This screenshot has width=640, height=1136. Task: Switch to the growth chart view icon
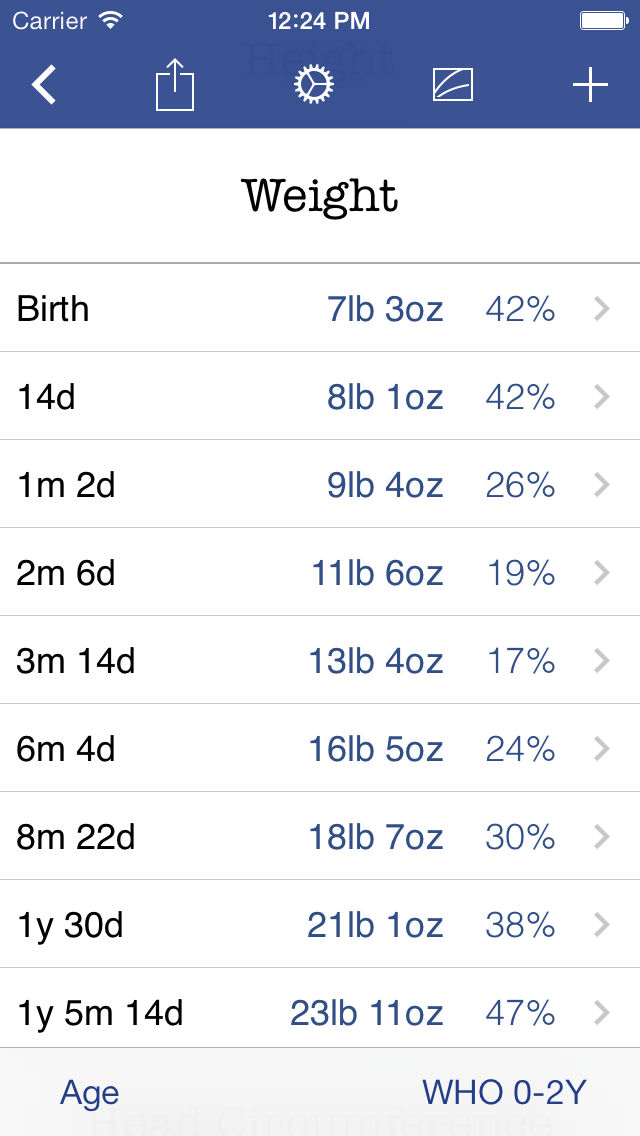click(452, 85)
